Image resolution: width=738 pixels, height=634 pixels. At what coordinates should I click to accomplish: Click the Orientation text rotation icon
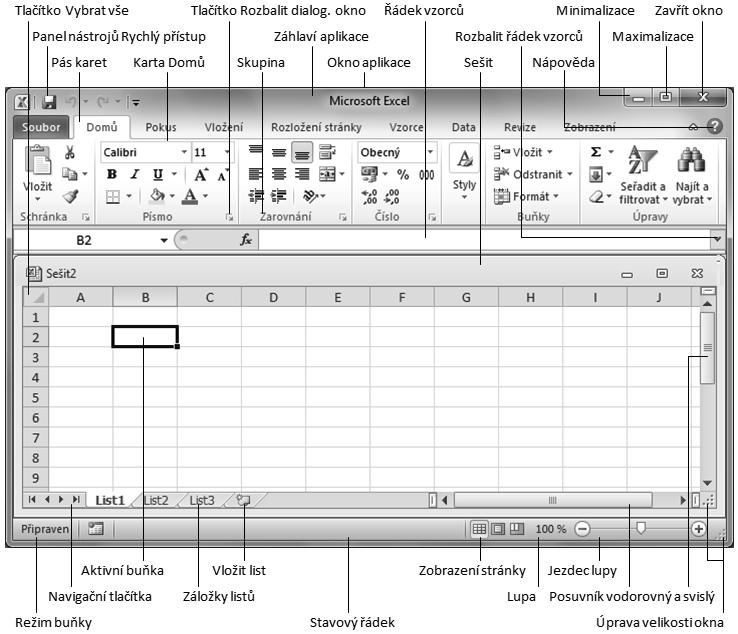click(x=310, y=196)
